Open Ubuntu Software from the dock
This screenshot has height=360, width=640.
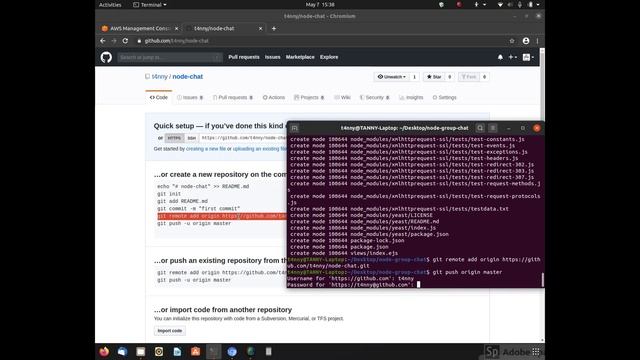(196, 351)
